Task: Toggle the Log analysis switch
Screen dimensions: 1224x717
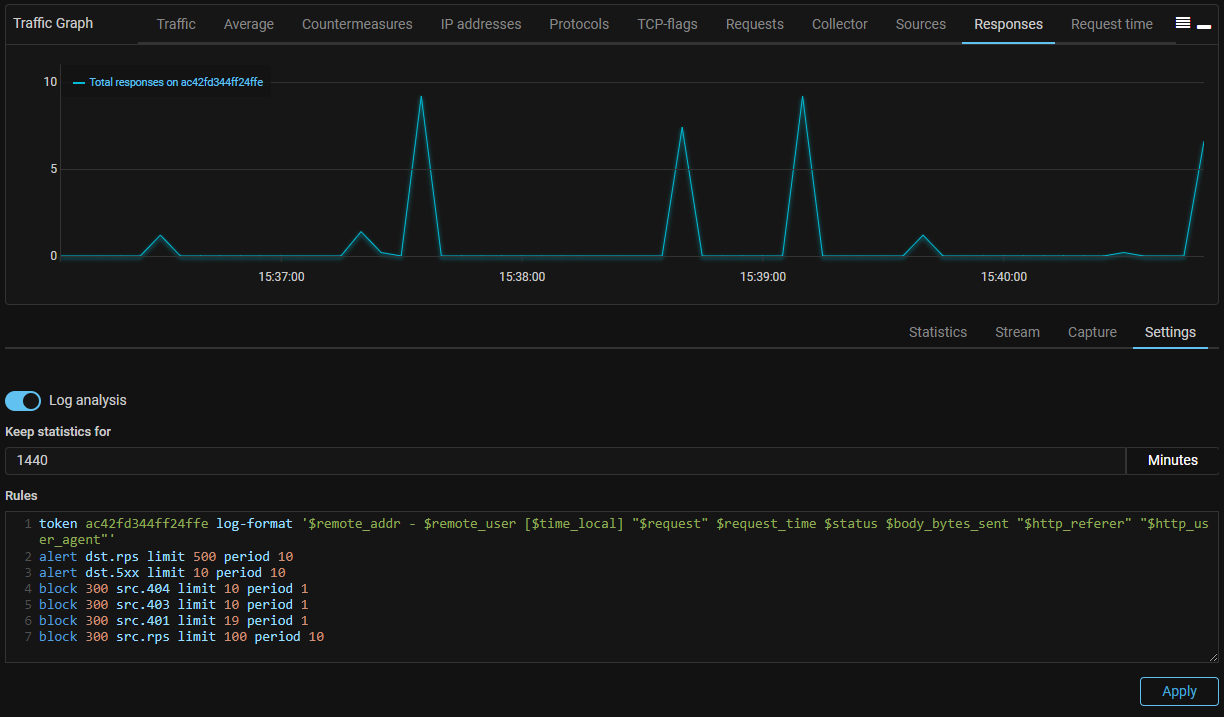Action: [x=22, y=400]
